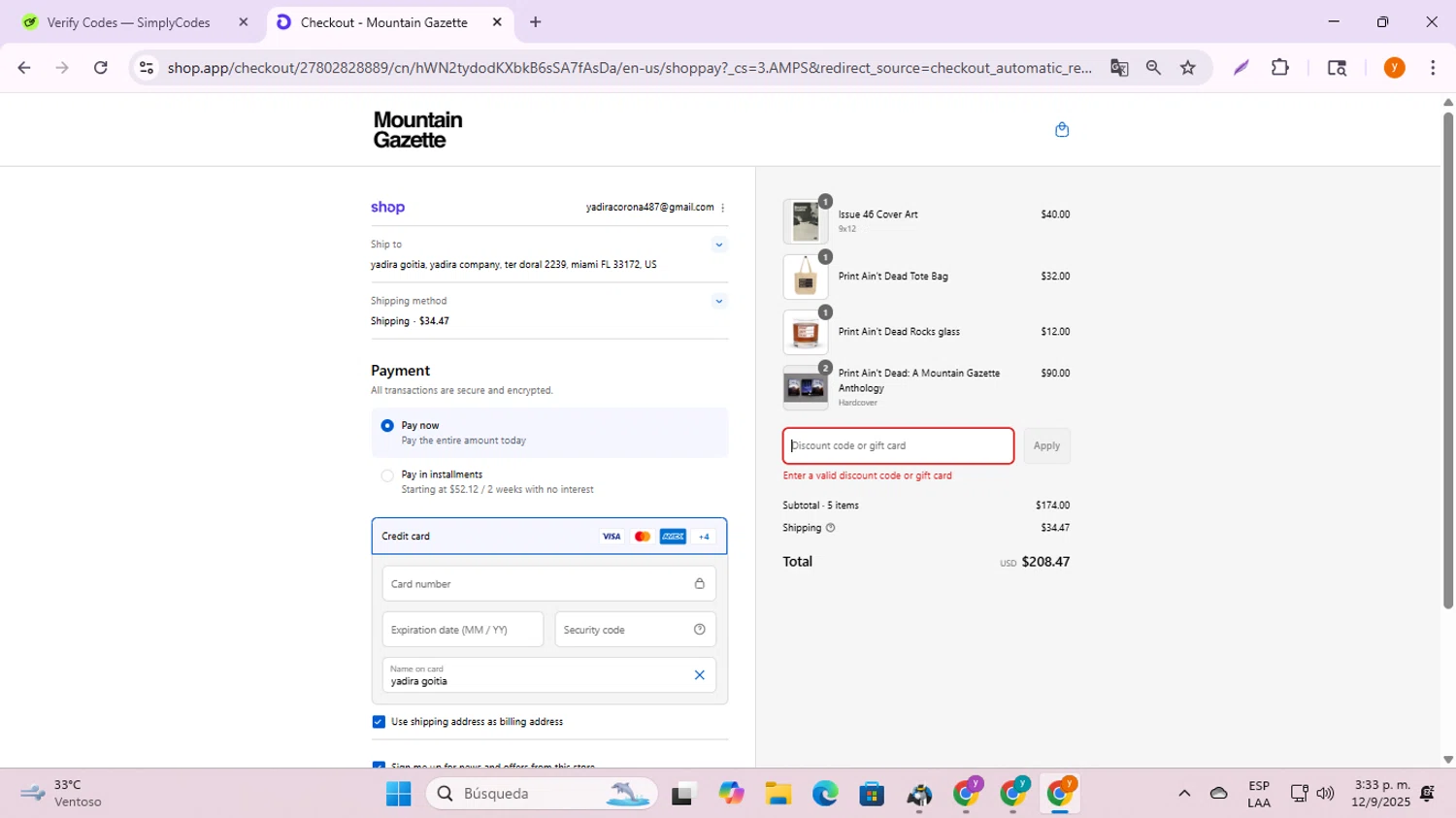Open the zoom level icon in address bar
1456x818 pixels.
click(1153, 68)
